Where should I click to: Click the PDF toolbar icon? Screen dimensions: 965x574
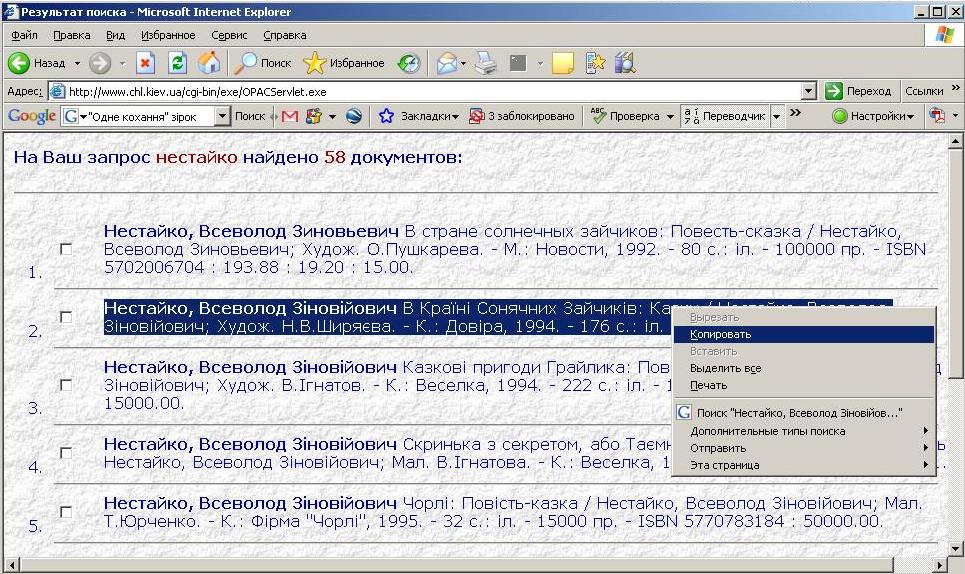click(x=937, y=116)
